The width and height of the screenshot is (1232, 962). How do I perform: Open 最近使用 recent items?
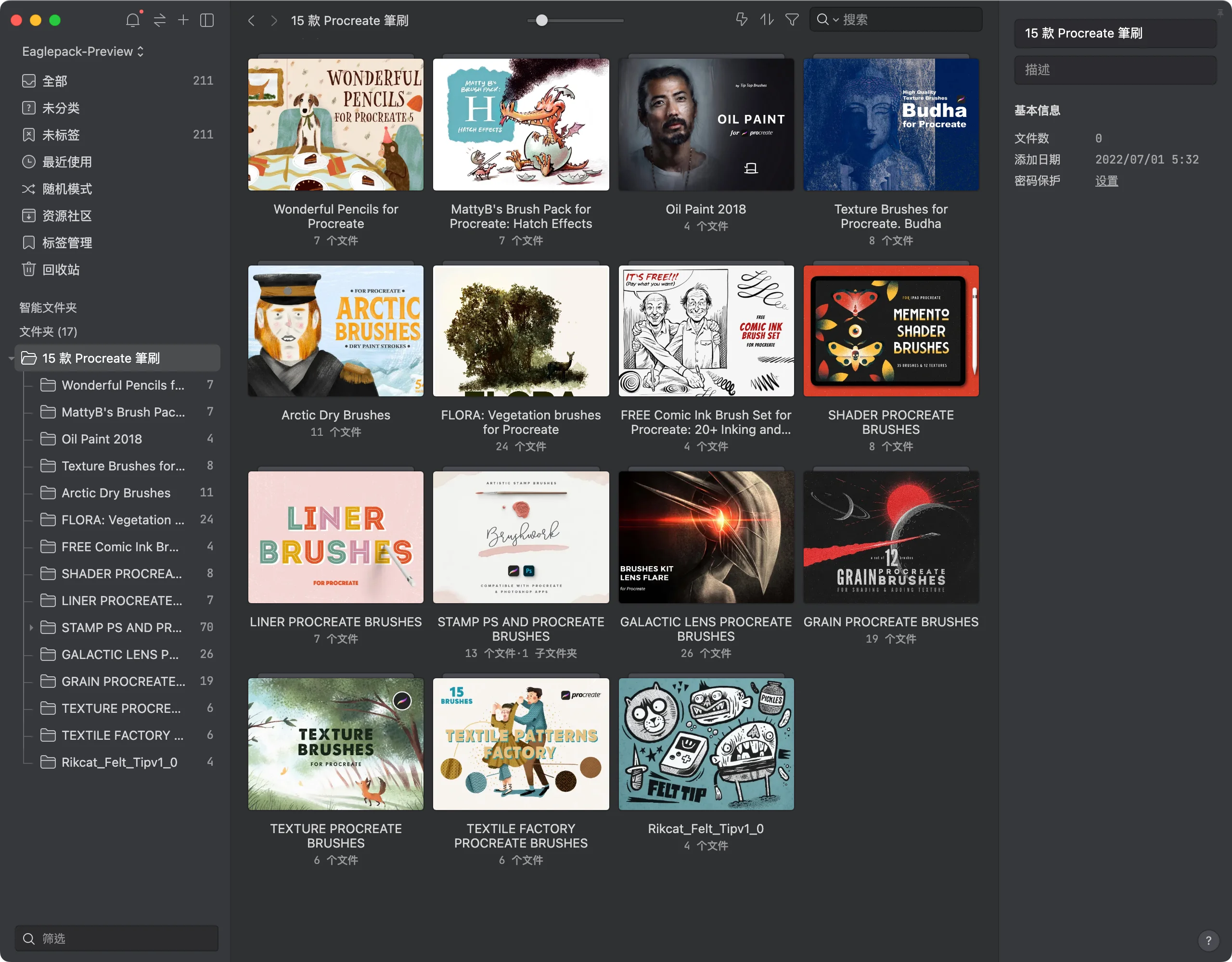point(117,162)
